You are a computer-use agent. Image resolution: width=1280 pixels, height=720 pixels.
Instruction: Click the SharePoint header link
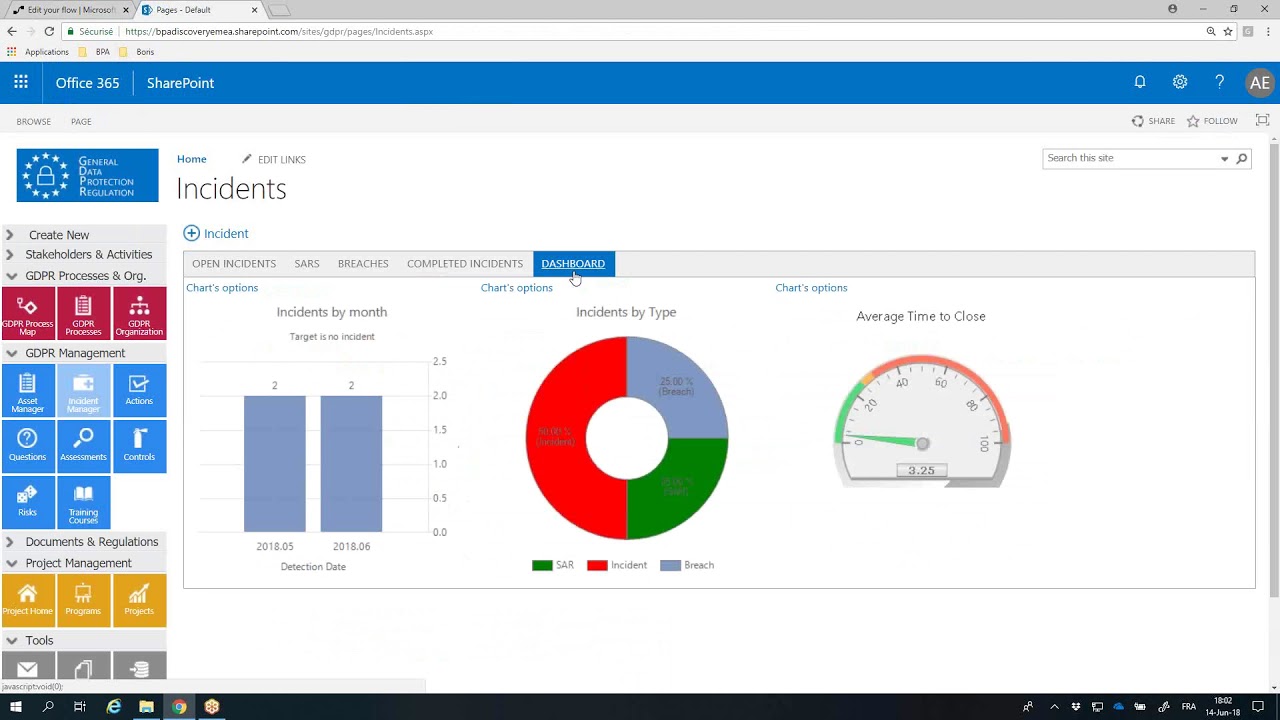coord(180,83)
